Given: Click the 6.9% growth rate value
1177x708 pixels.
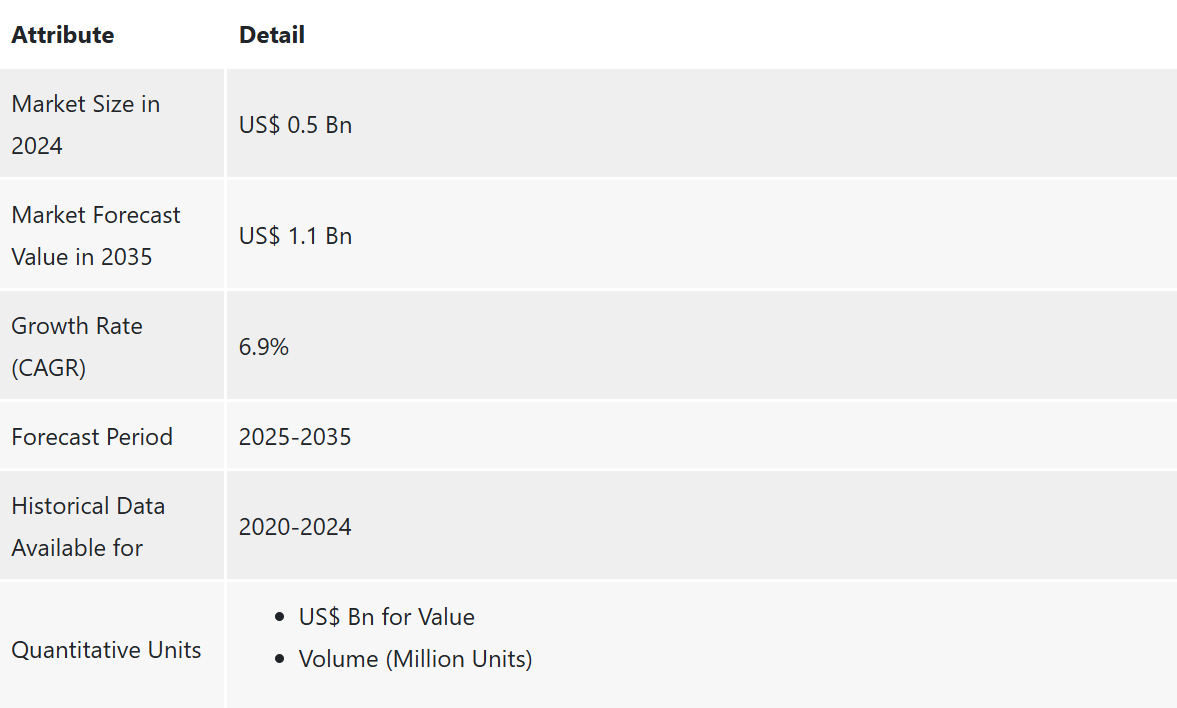Looking at the screenshot, I should 264,347.
